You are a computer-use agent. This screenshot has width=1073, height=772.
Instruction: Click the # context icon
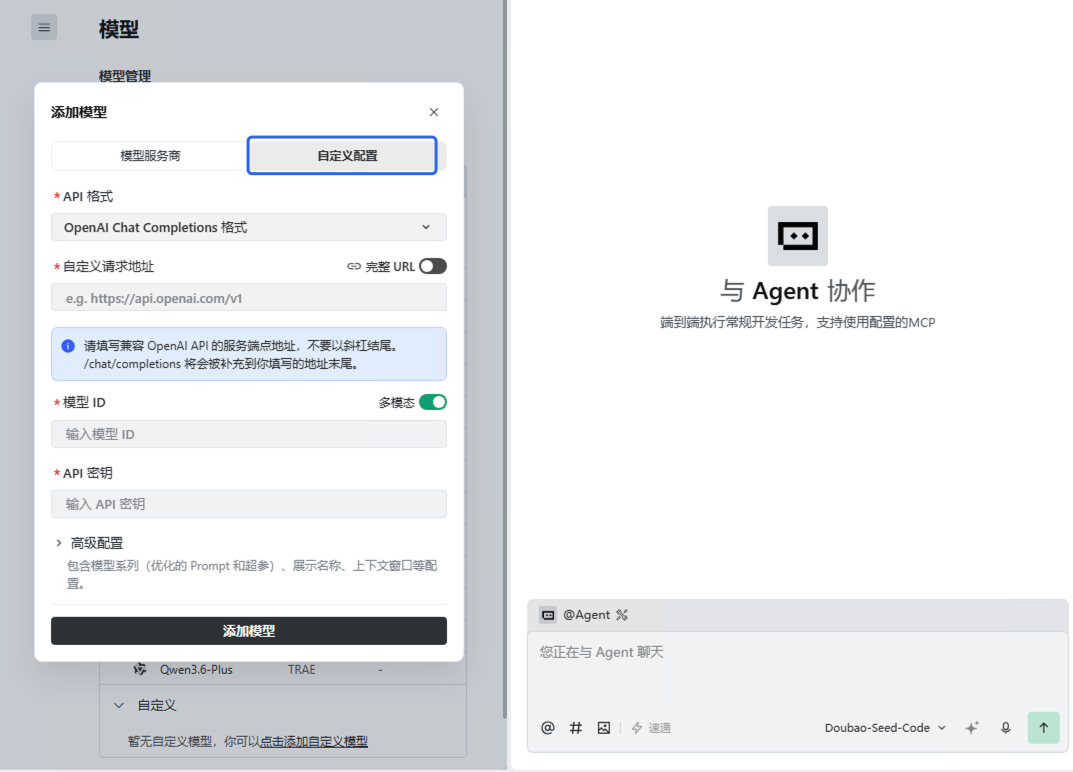tap(576, 728)
